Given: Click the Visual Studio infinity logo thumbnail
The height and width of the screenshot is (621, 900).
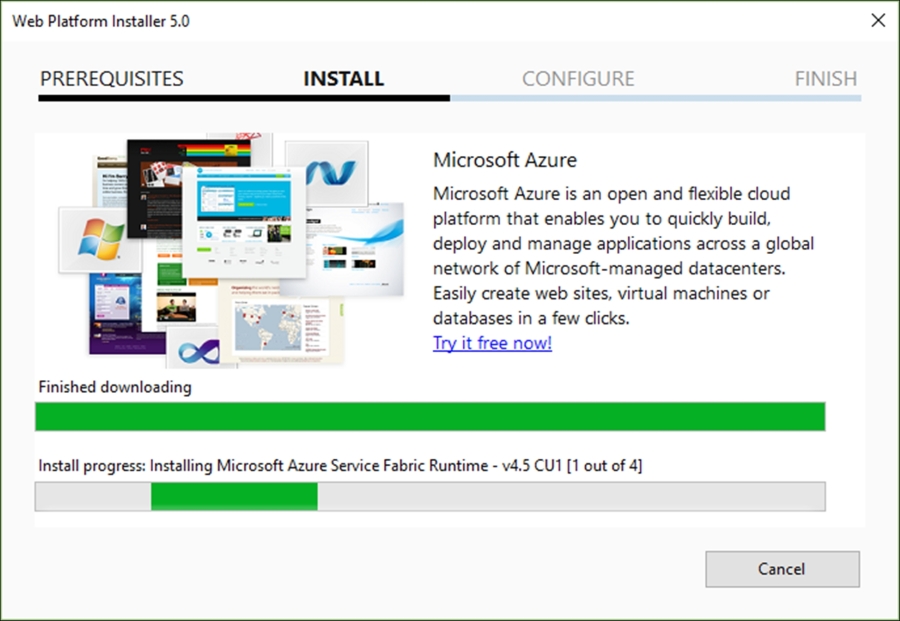Looking at the screenshot, I should coord(198,350).
